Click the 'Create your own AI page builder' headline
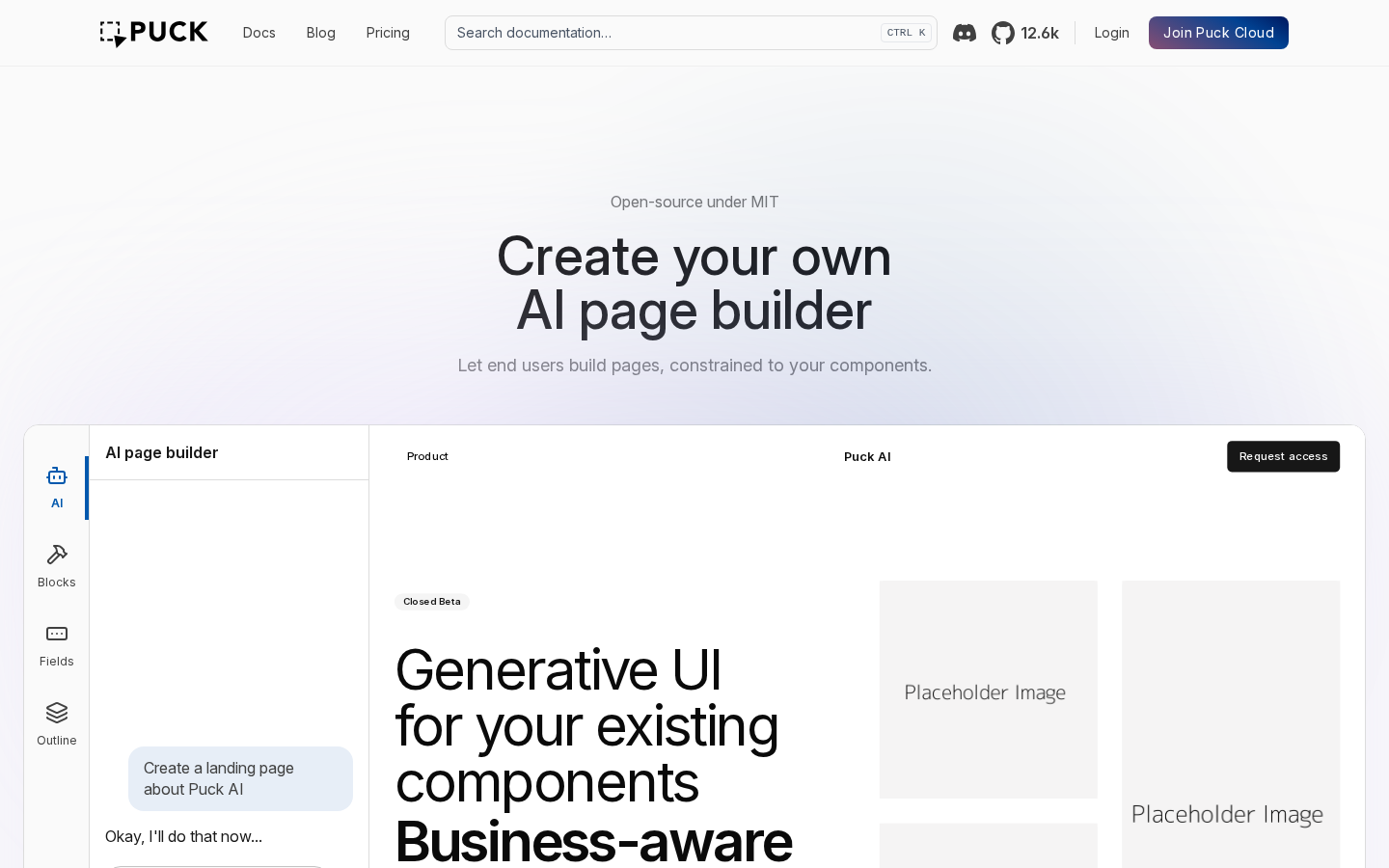Viewport: 1389px width, 868px height. click(x=694, y=284)
